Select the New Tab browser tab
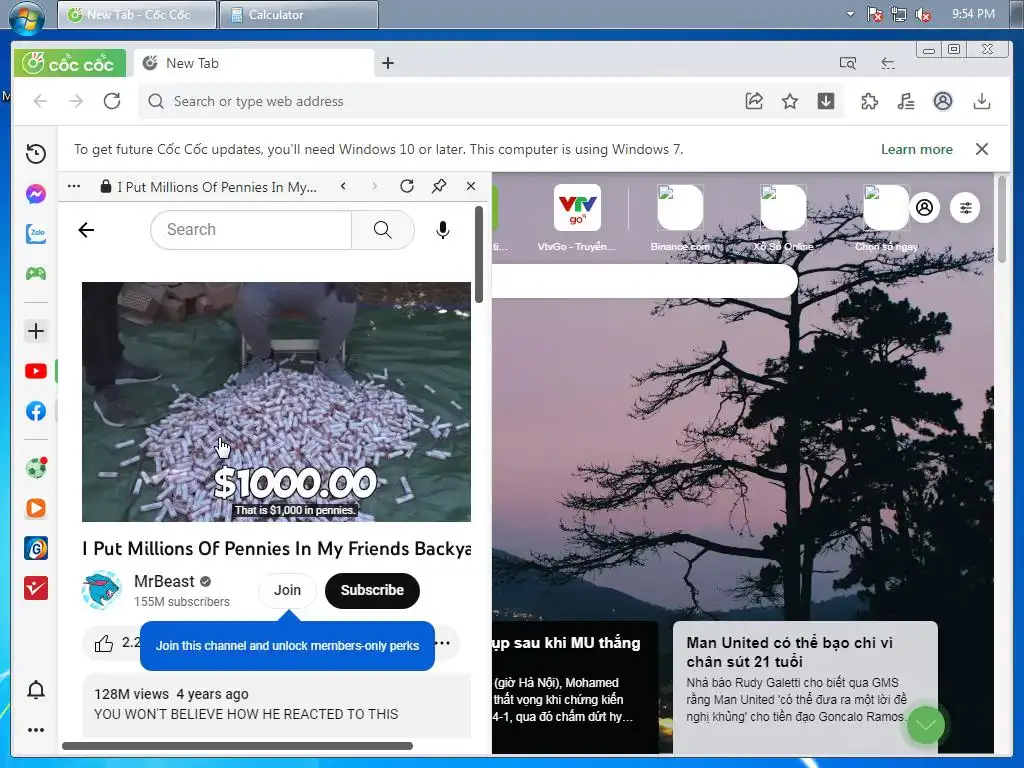The width and height of the screenshot is (1024, 768). tap(253, 63)
